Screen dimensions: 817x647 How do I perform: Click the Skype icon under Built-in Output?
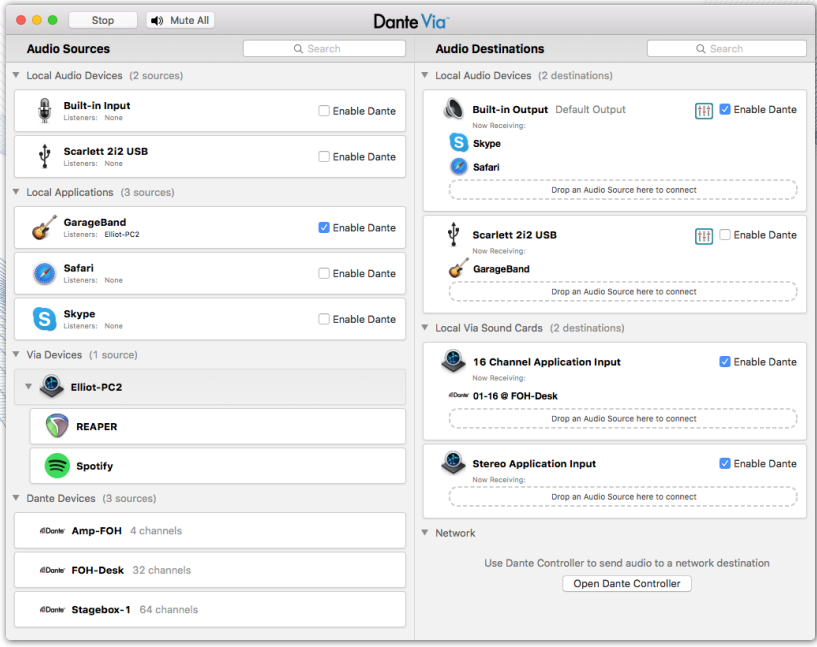pyautogui.click(x=458, y=143)
